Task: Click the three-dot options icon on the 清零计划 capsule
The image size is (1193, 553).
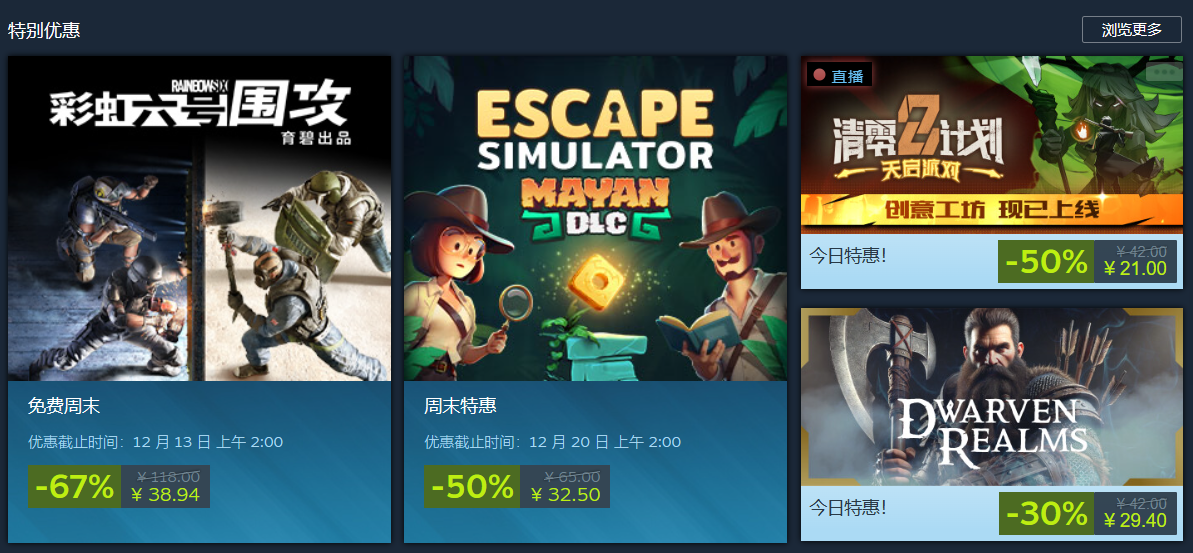Action: click(1163, 71)
